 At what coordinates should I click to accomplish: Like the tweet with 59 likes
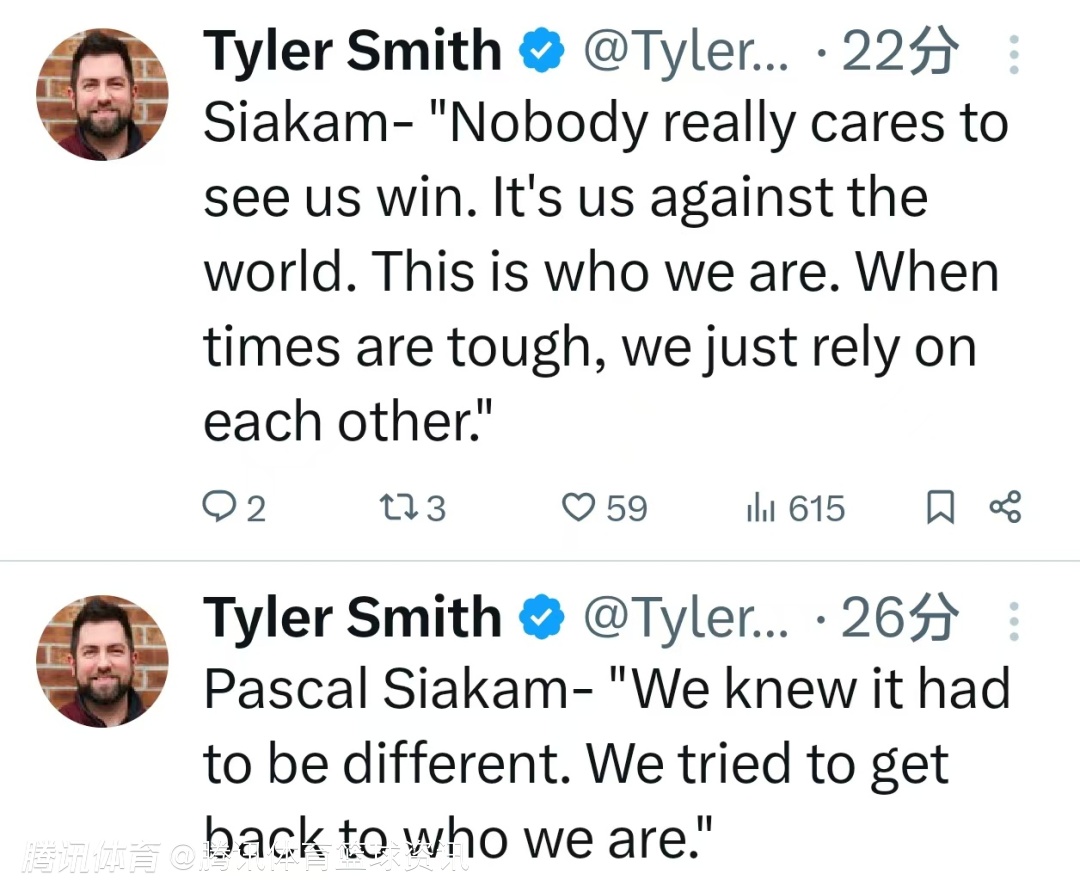tap(578, 508)
